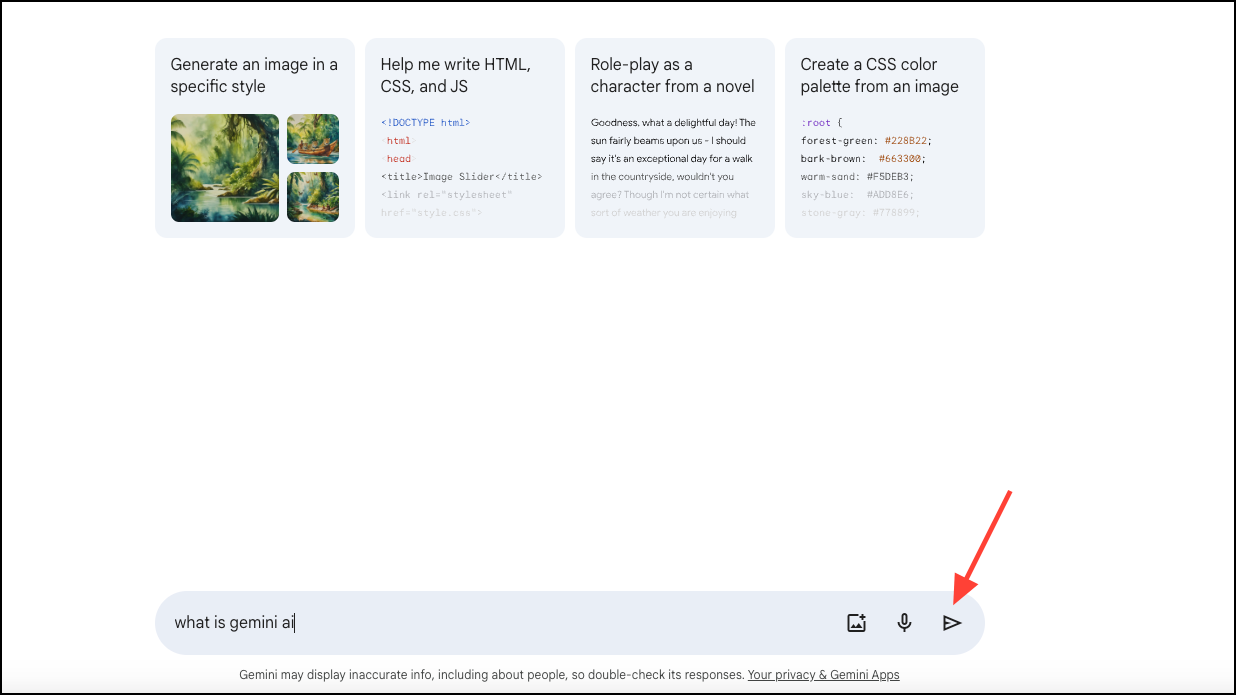Image resolution: width=1236 pixels, height=695 pixels.
Task: Click the <!DOCTYPE html> code line
Action: [425, 123]
